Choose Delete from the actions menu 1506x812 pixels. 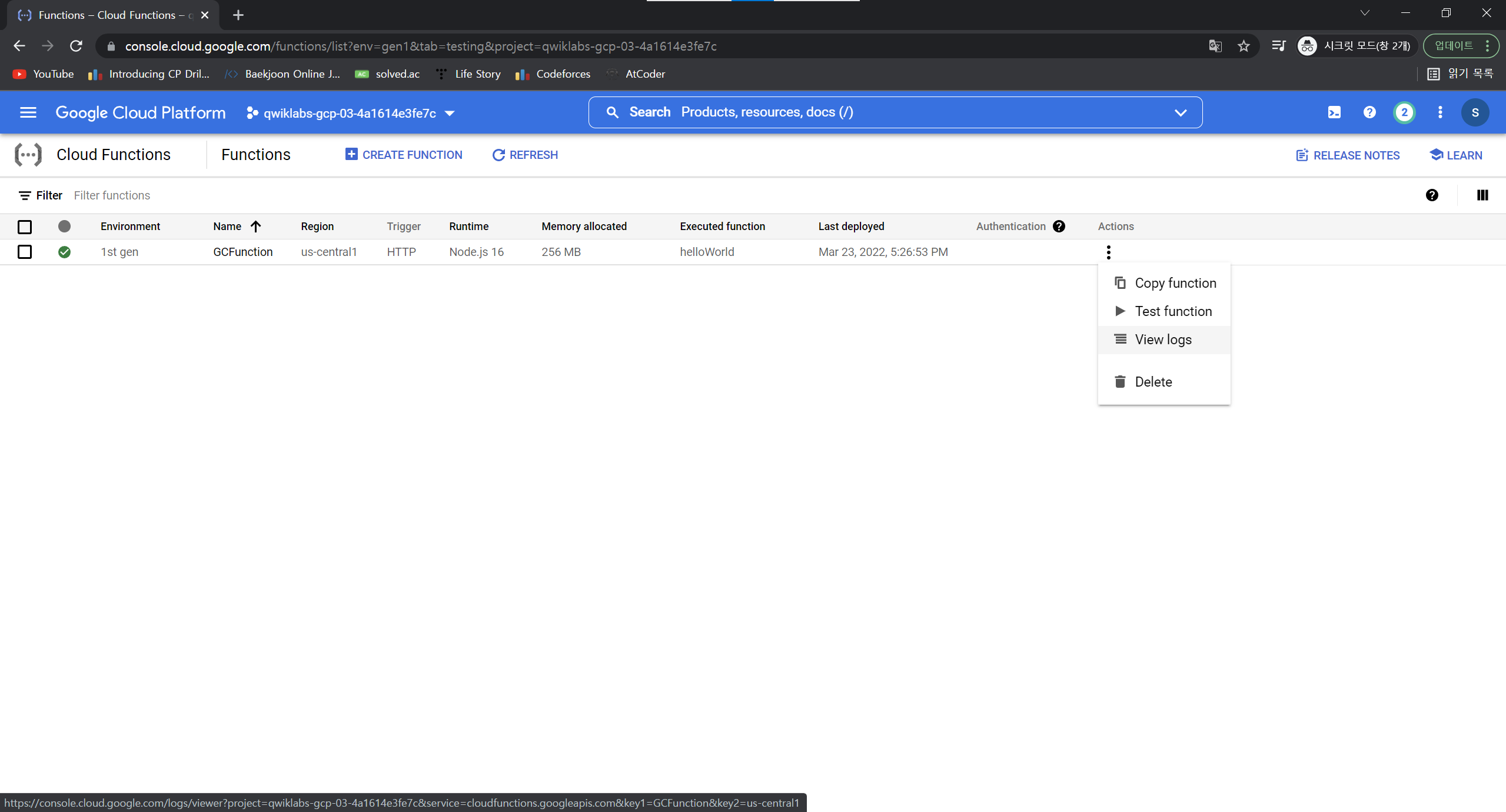[1153, 382]
